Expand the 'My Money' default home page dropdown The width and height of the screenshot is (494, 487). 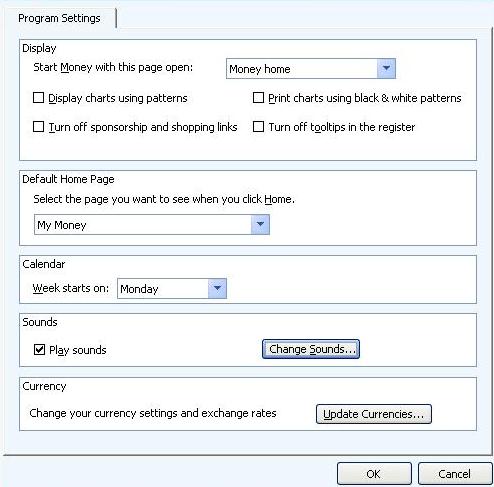[x=152, y=225]
